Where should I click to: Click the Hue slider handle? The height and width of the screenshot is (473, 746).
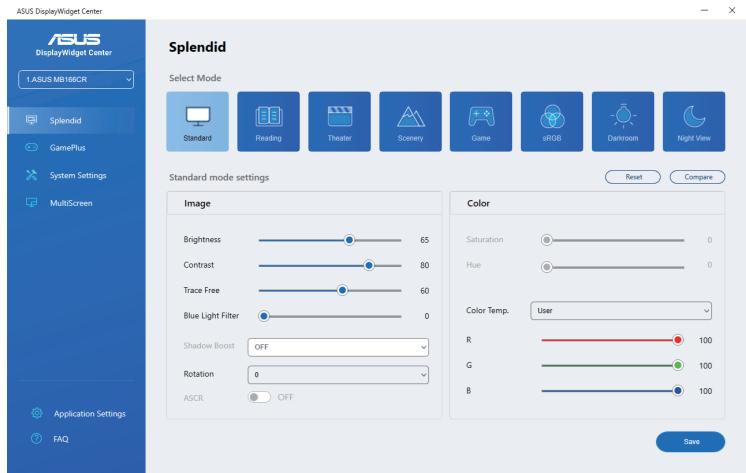point(547,267)
